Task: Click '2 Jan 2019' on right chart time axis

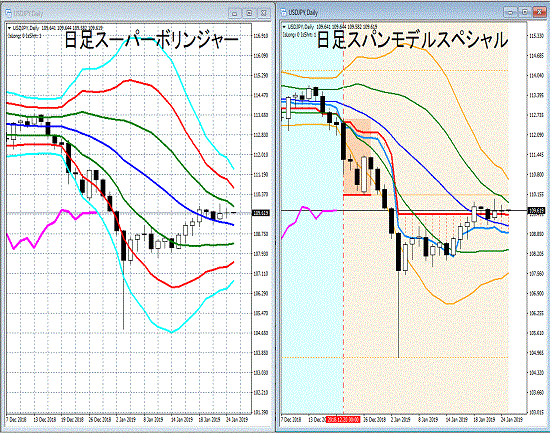Action: 401,419
